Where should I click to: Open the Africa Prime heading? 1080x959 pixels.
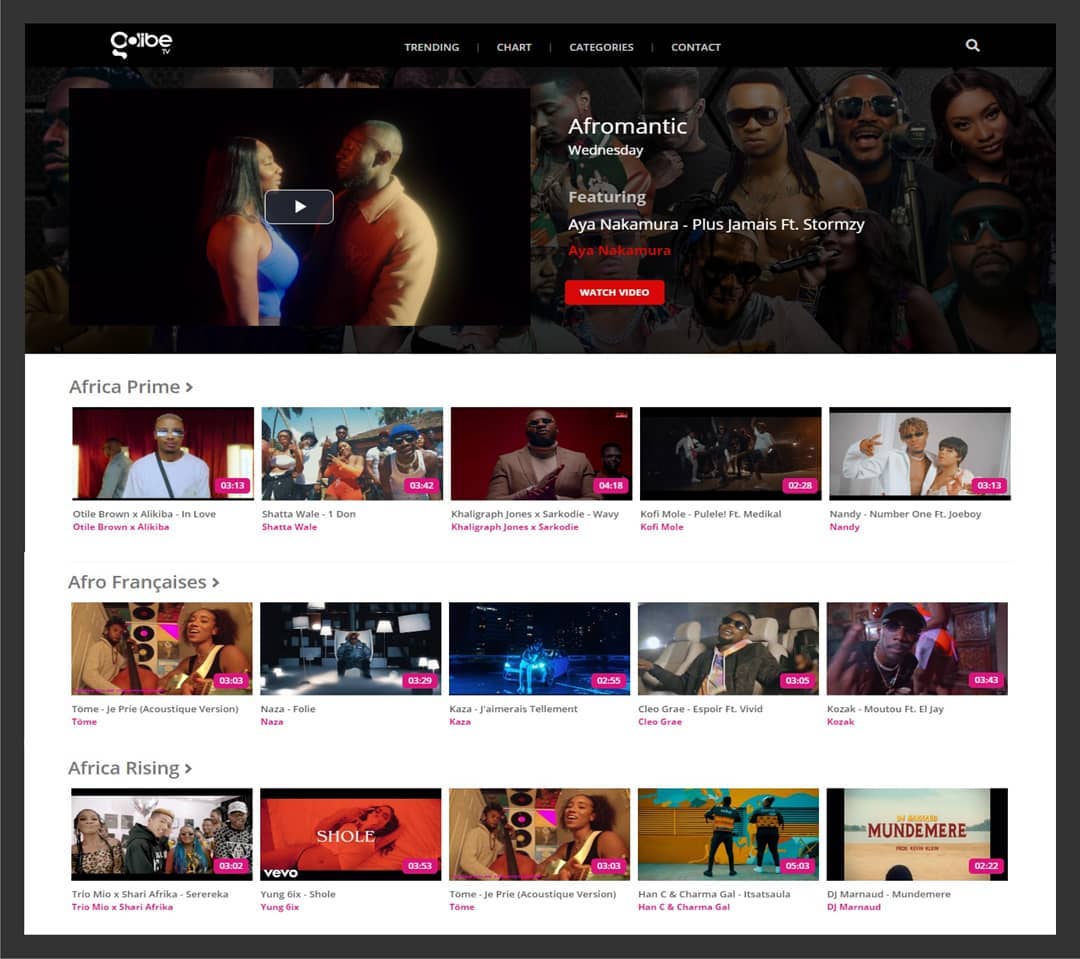pos(125,386)
